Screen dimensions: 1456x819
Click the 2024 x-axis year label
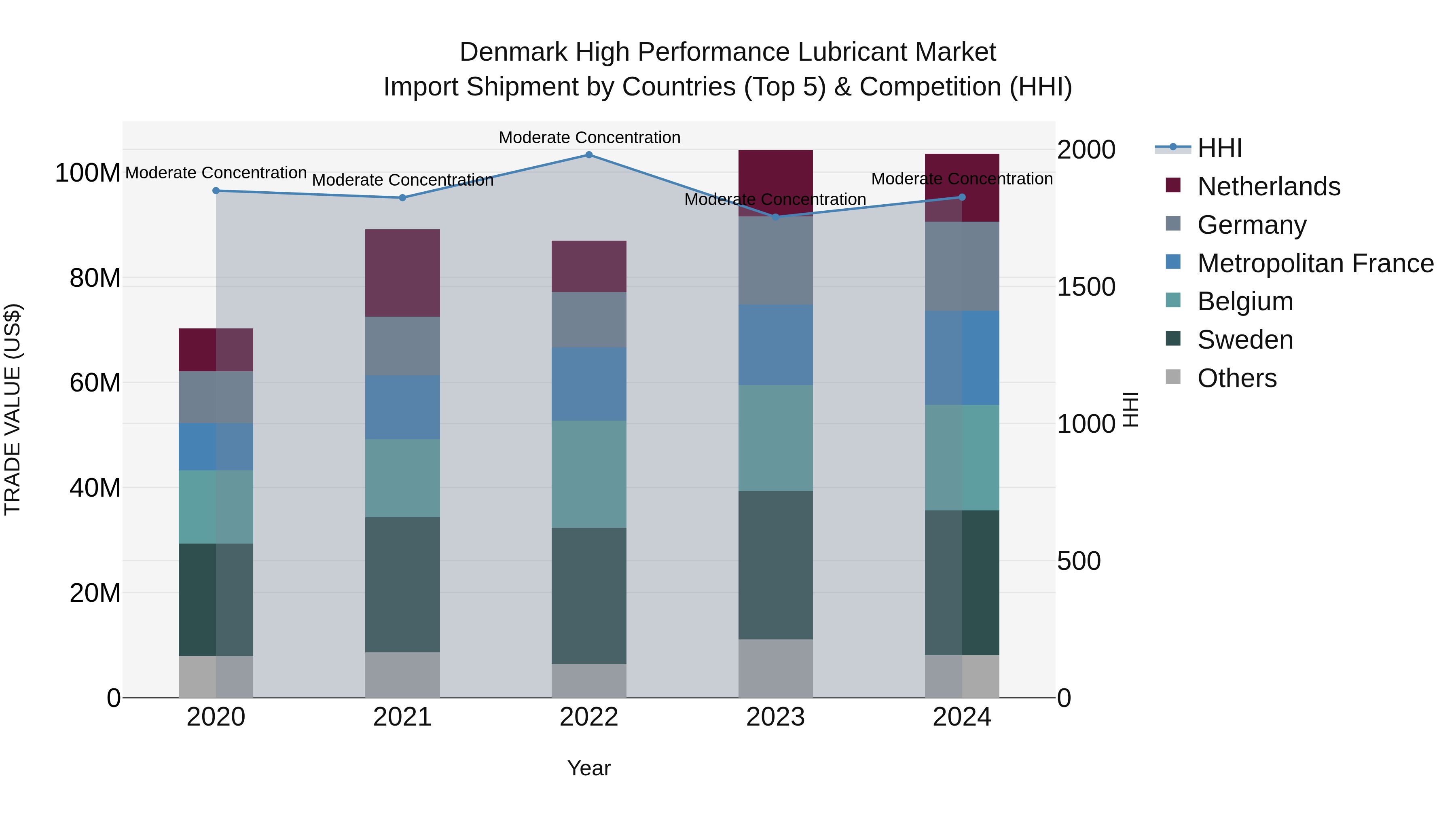962,717
